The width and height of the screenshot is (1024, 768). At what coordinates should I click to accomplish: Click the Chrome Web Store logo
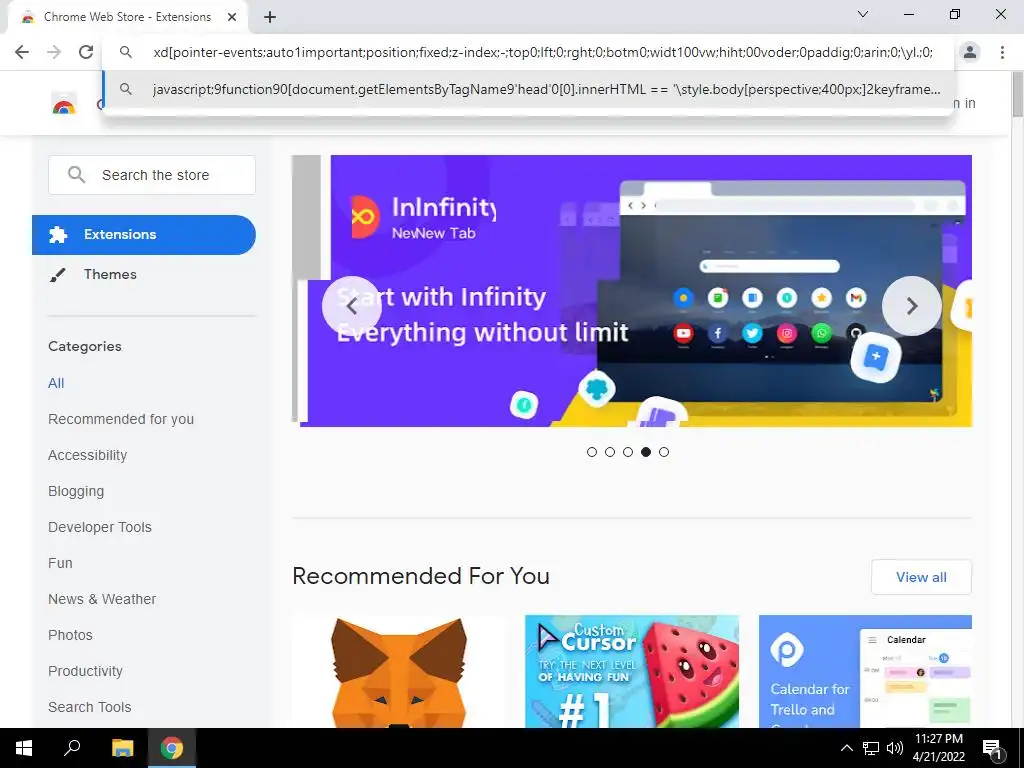[x=64, y=103]
